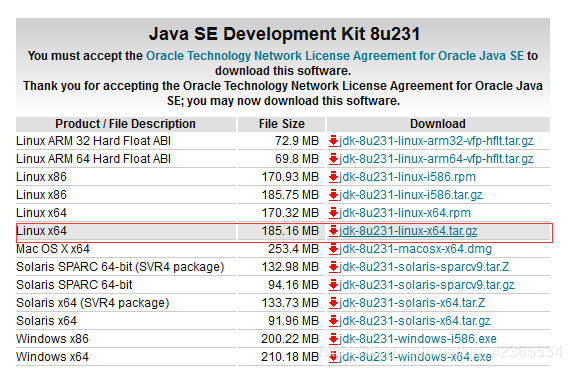Download the jdk-8u231-solaris-x64.tar.gz link
Screen dimensions: 572x370
(415, 321)
